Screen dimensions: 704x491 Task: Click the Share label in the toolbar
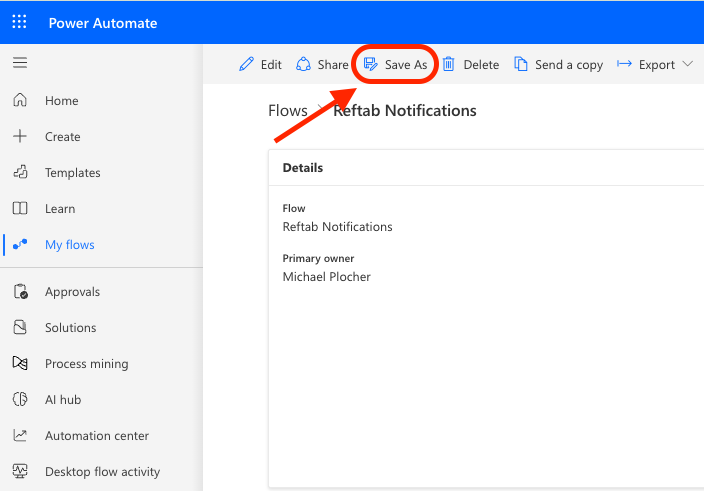pyautogui.click(x=333, y=65)
